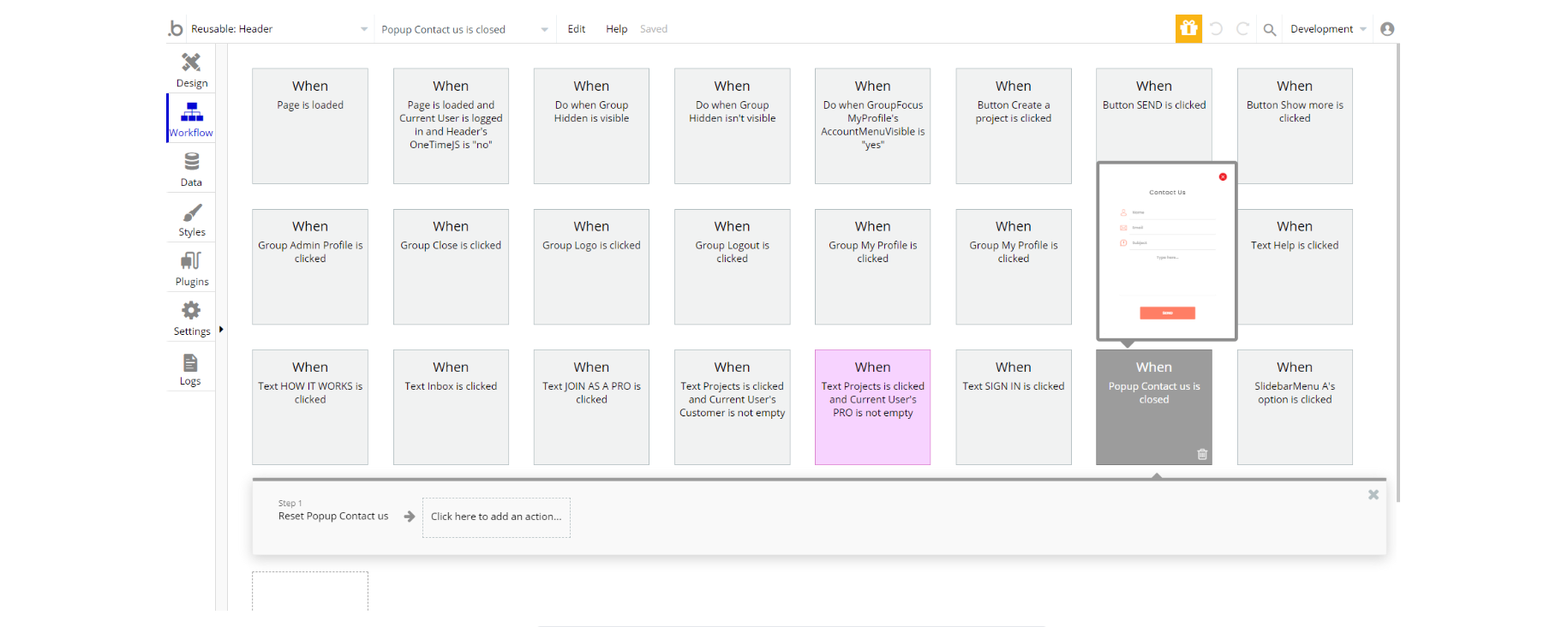
Task: Select Text Inbox is clicked event
Action: 451,407
